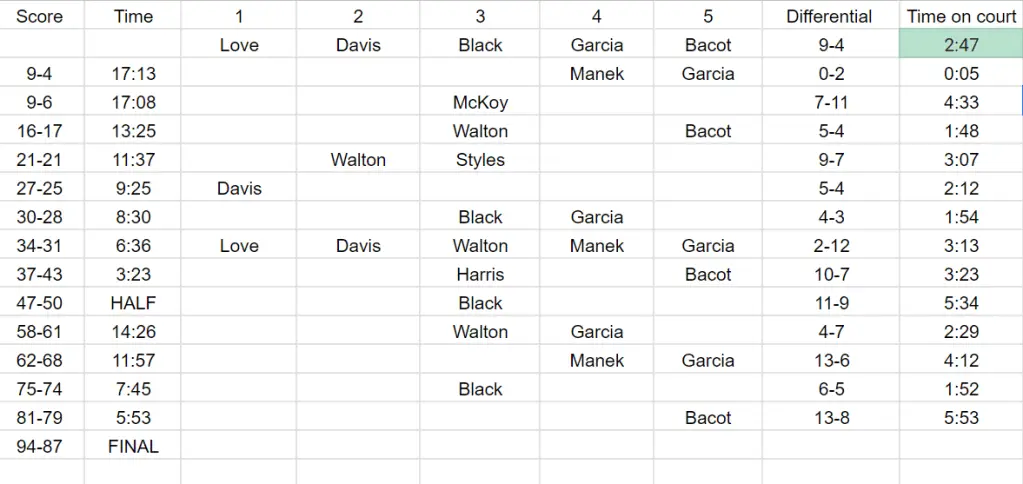
Task: Click the Score column header cell
Action: click(x=40, y=16)
